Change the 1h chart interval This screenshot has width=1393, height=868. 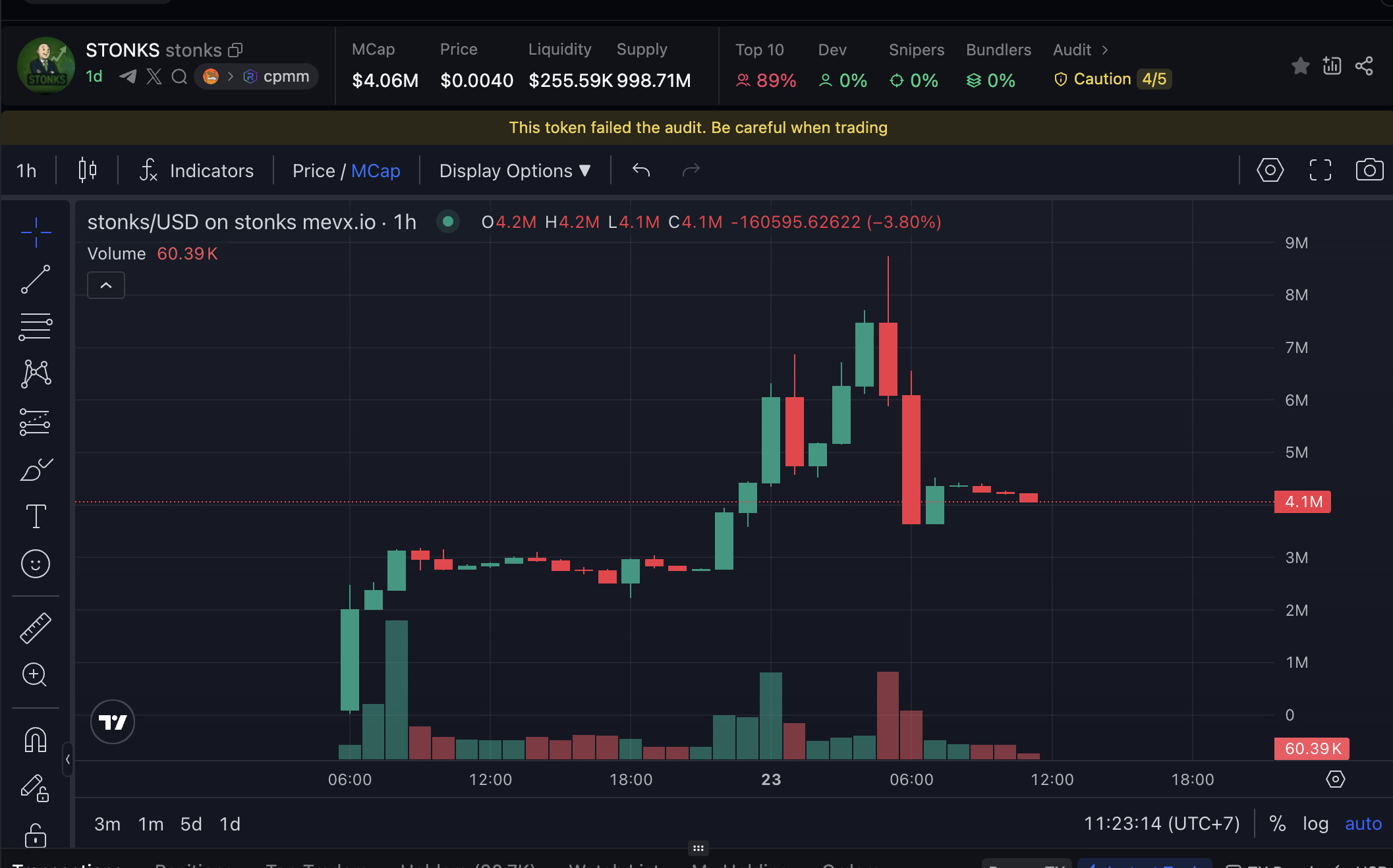[x=26, y=171]
